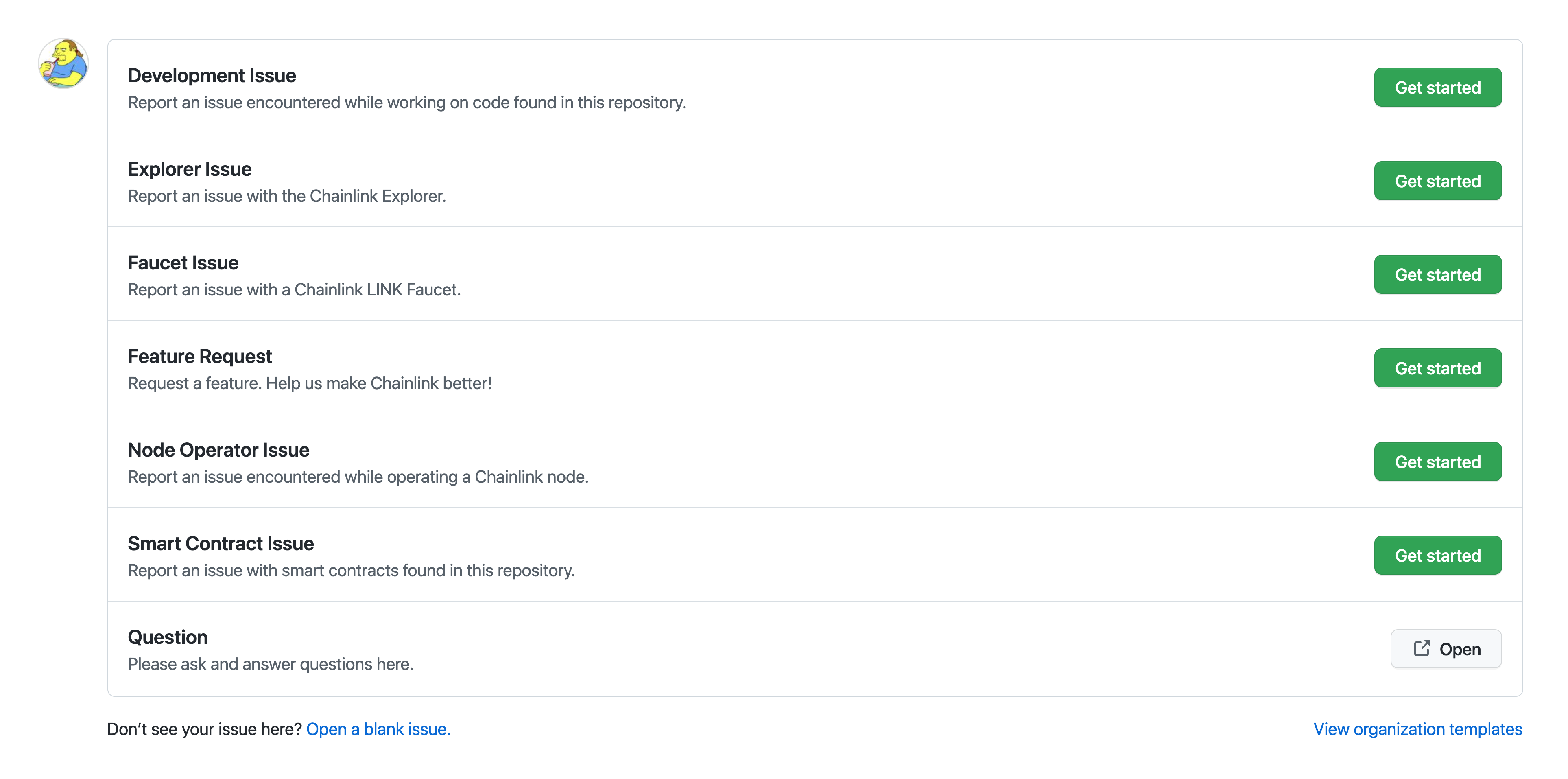Click the Development Issue title
The height and width of the screenshot is (779, 1568).
click(212, 76)
